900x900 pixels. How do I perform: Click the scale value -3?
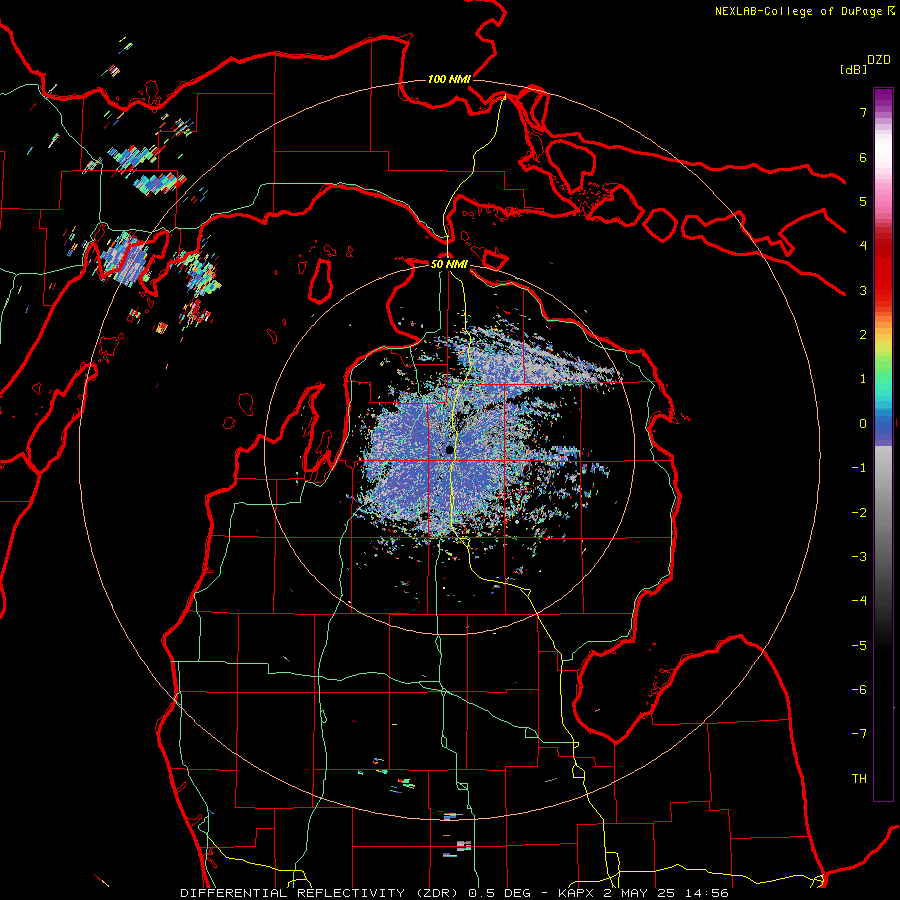[x=859, y=557]
